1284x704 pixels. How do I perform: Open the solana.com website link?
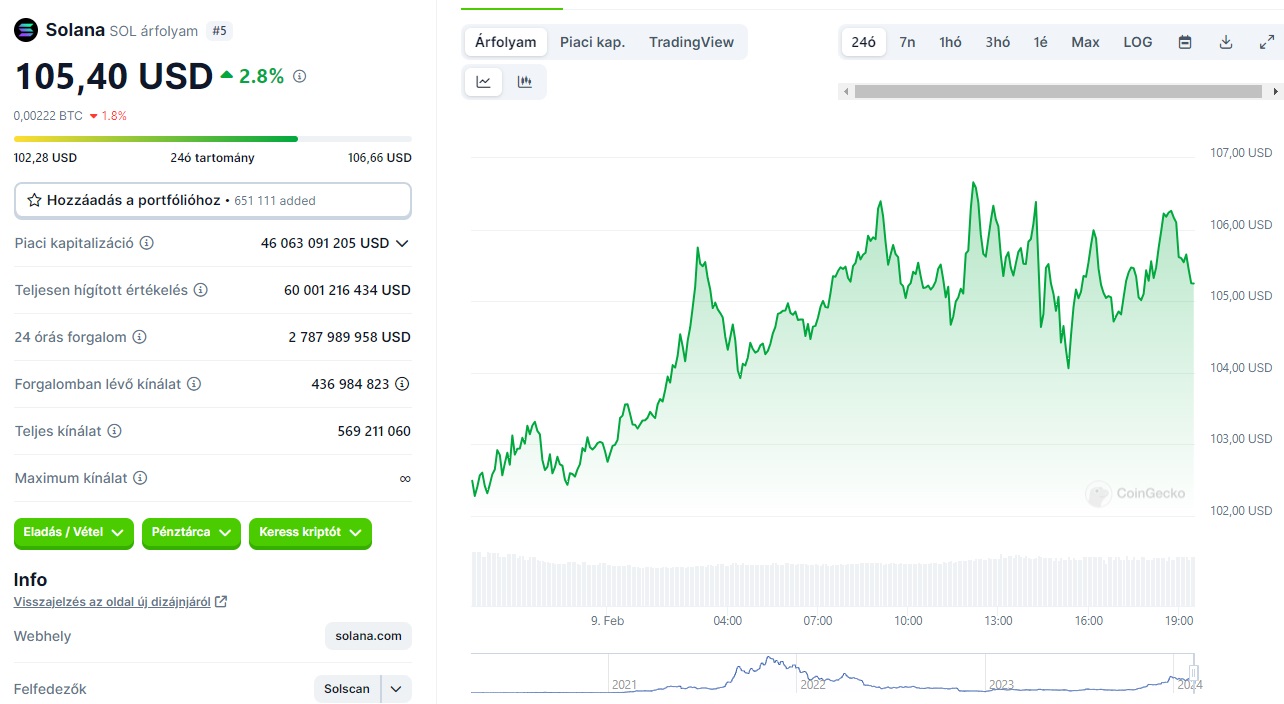368,636
